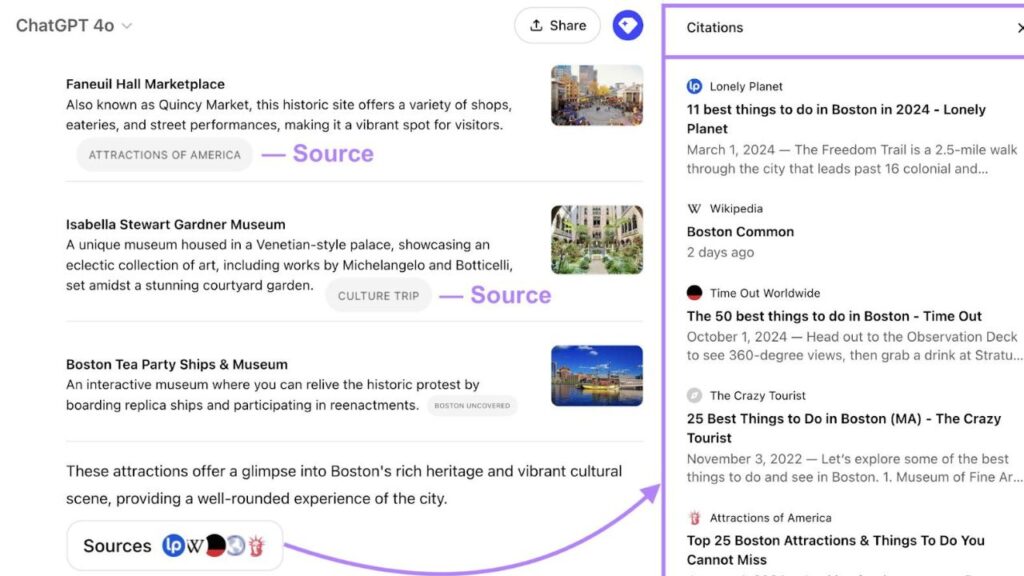The image size is (1024, 576).
Task: Click the ATTRACTIONS OF AMERICA source chip
Action: click(x=165, y=155)
